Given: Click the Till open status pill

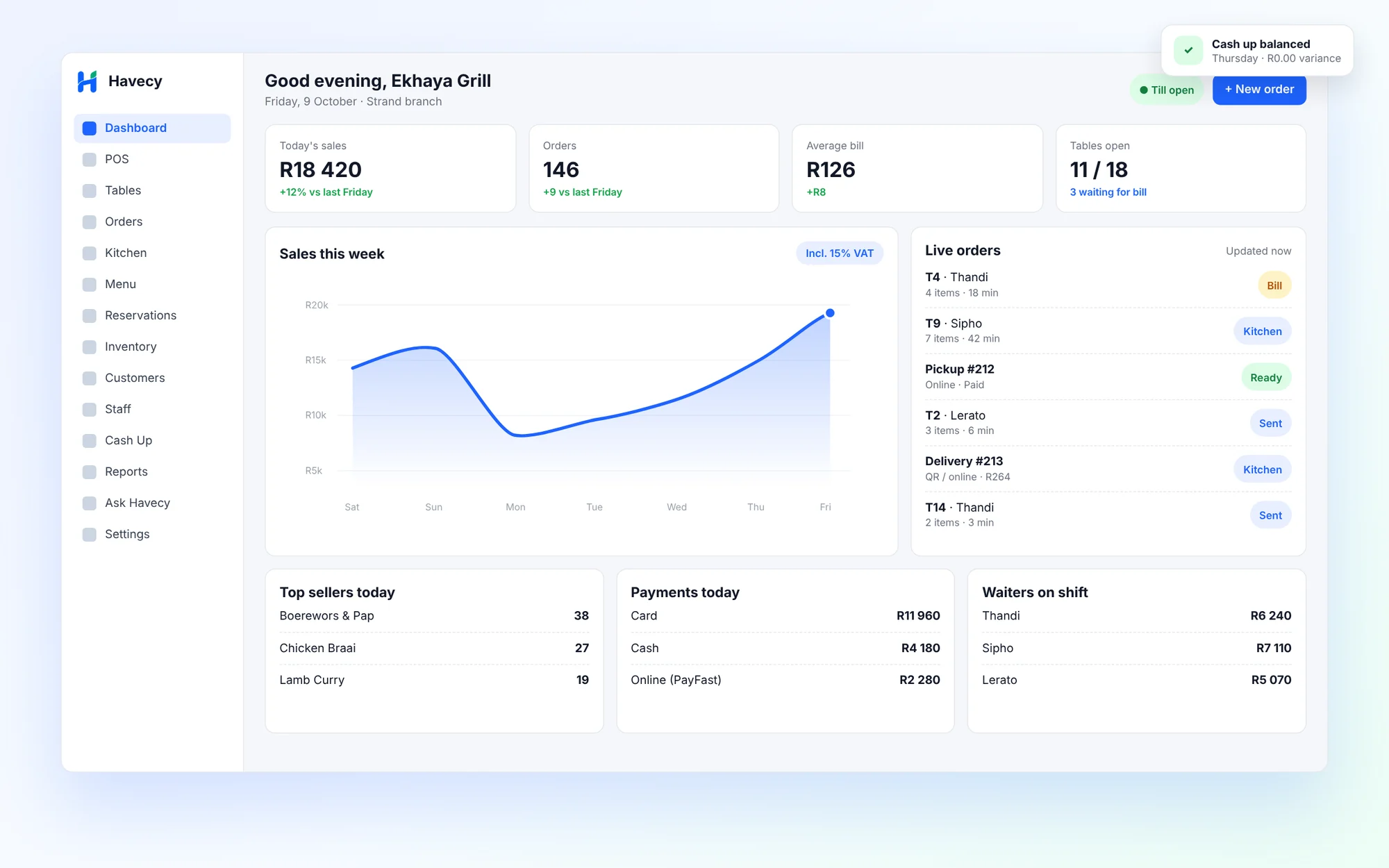Looking at the screenshot, I should pos(1167,90).
